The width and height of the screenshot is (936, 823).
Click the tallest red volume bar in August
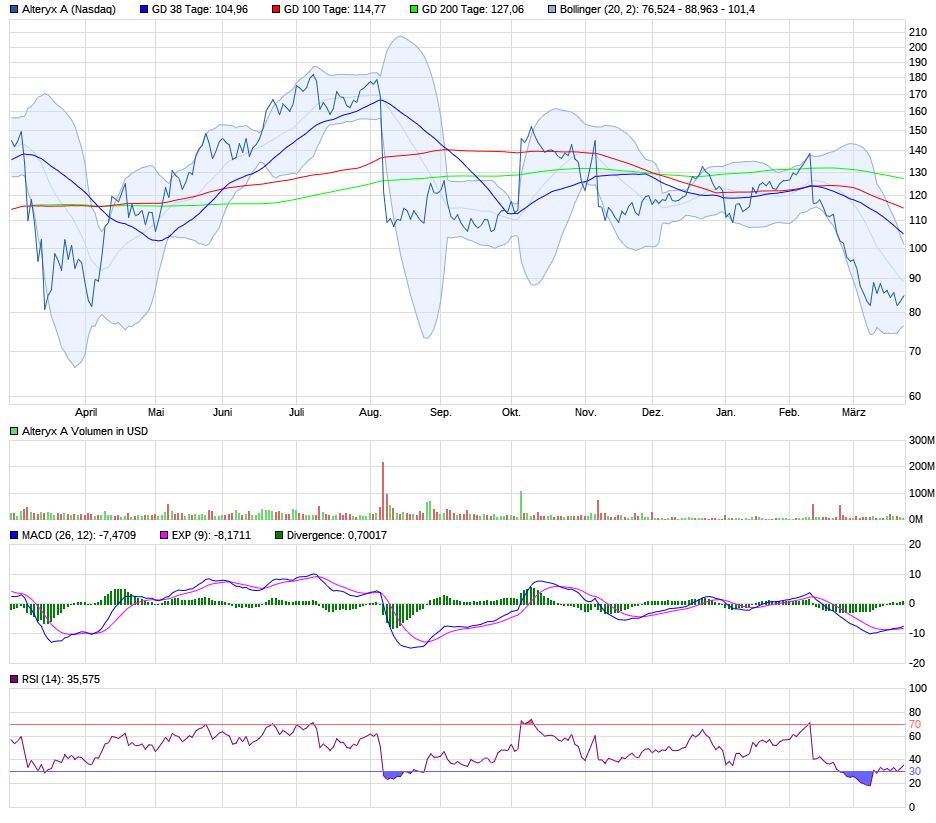[x=383, y=490]
